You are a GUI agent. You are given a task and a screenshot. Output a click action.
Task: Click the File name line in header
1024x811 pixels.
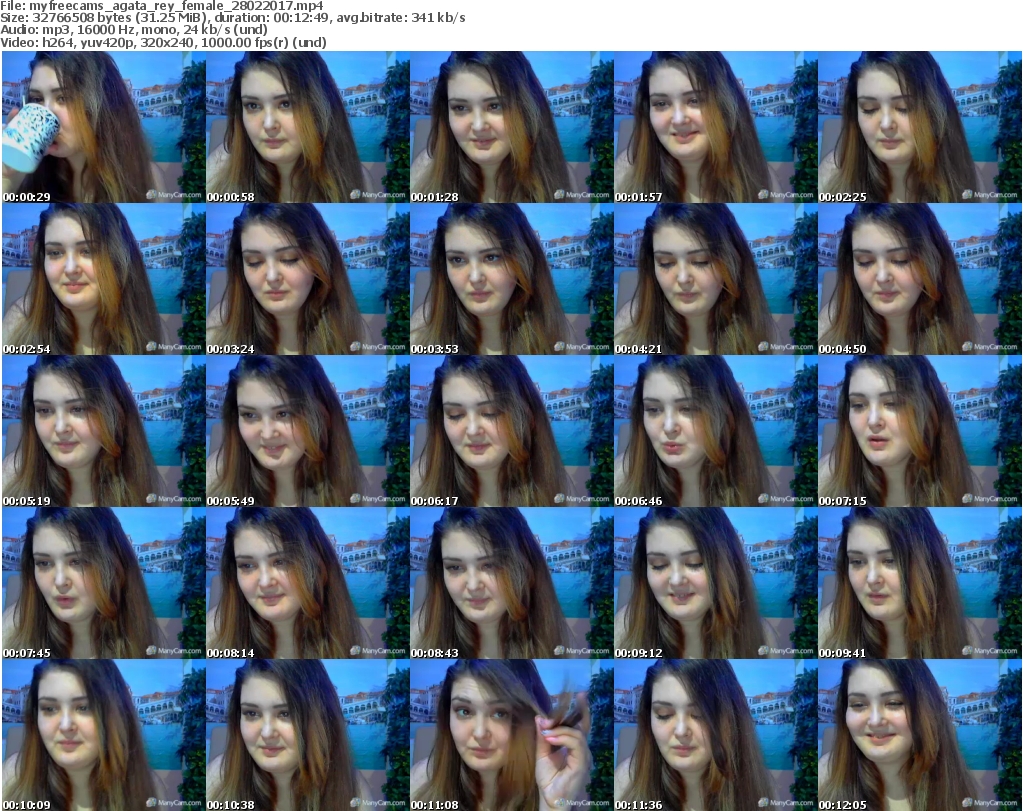162,6
